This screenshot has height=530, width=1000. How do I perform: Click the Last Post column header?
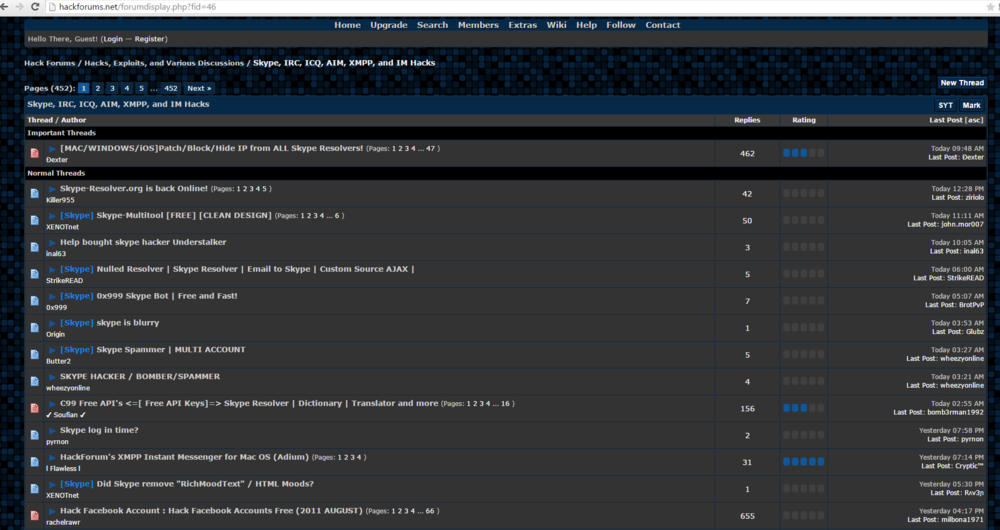tap(946, 120)
